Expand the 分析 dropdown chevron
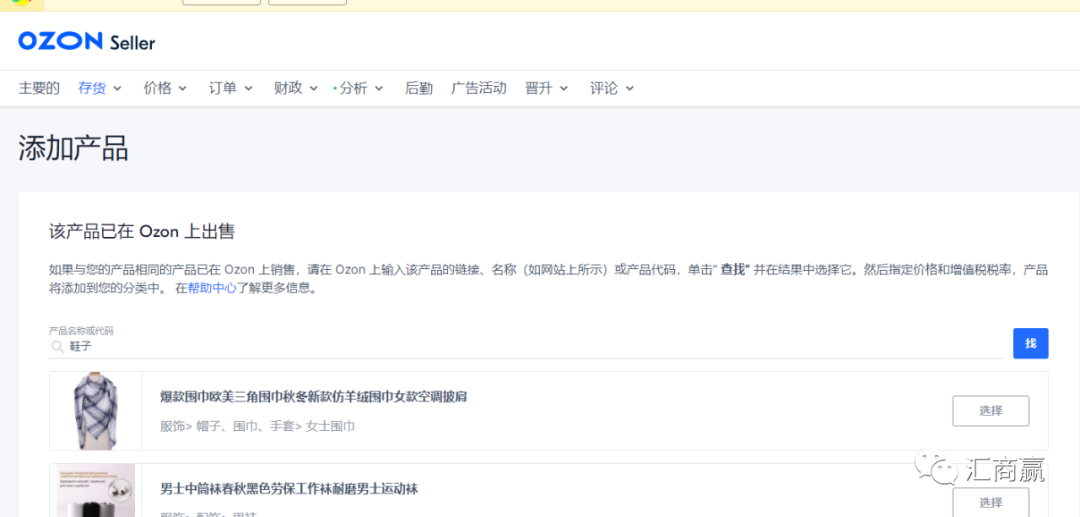 click(379, 88)
